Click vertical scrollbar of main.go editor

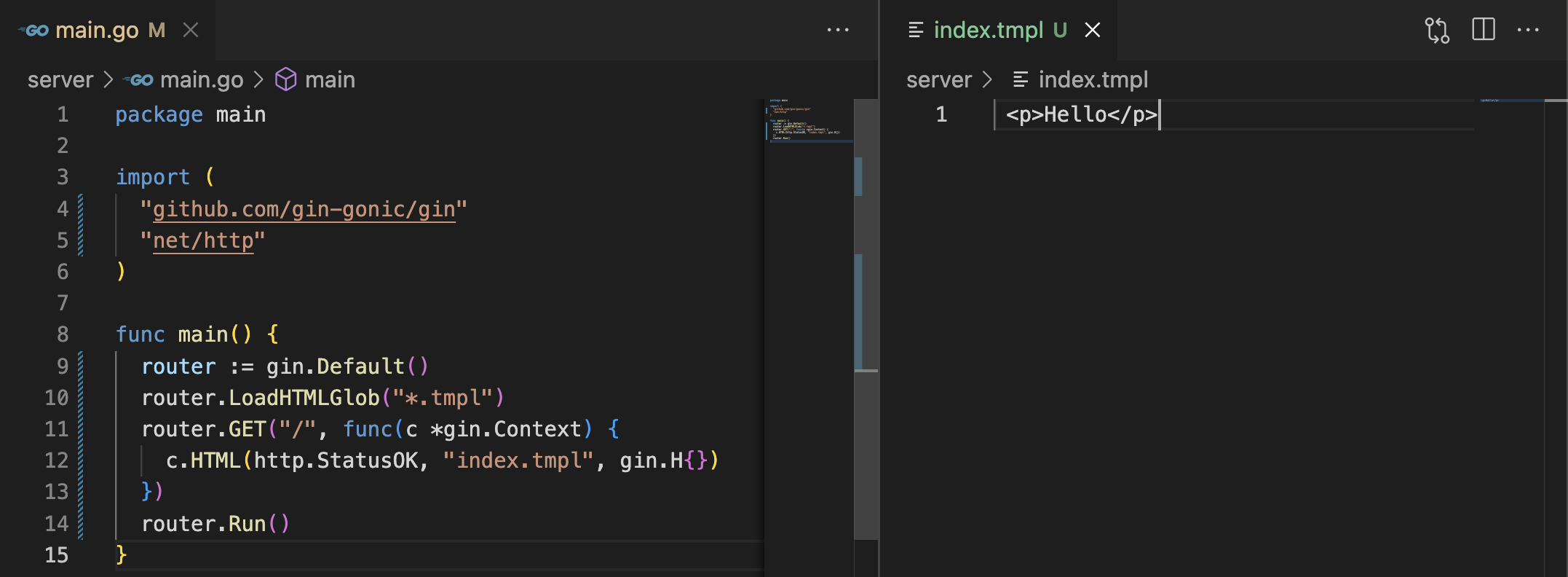(866, 321)
